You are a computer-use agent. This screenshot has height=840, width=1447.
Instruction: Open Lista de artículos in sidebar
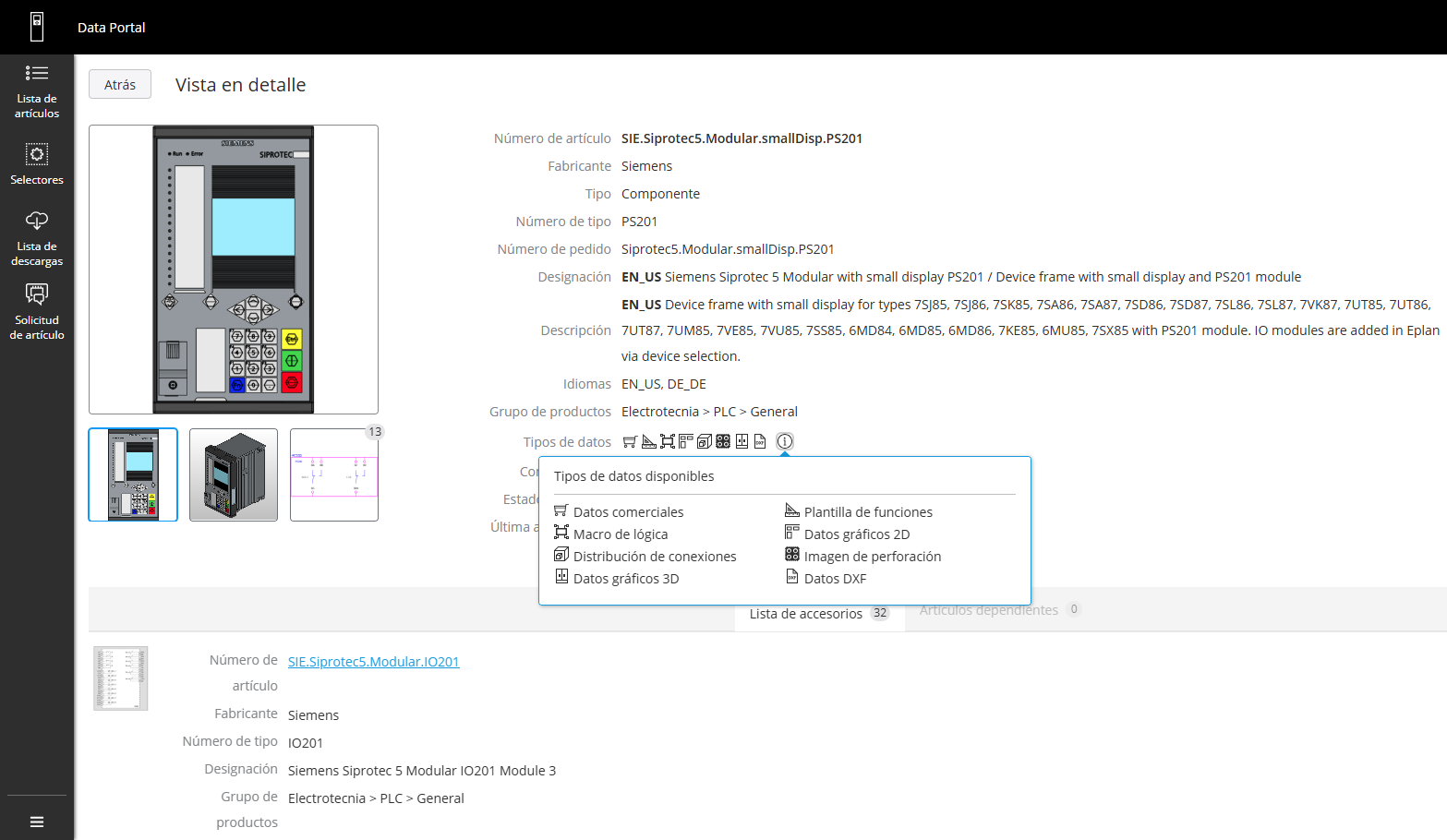(x=37, y=91)
